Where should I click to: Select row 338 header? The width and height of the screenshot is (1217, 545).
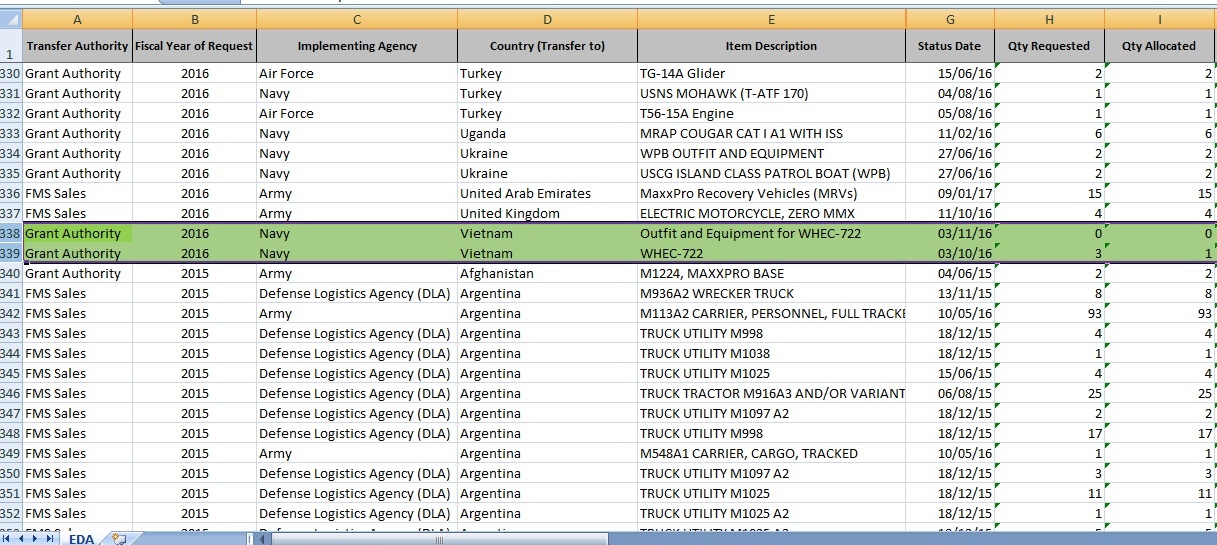coord(10,234)
